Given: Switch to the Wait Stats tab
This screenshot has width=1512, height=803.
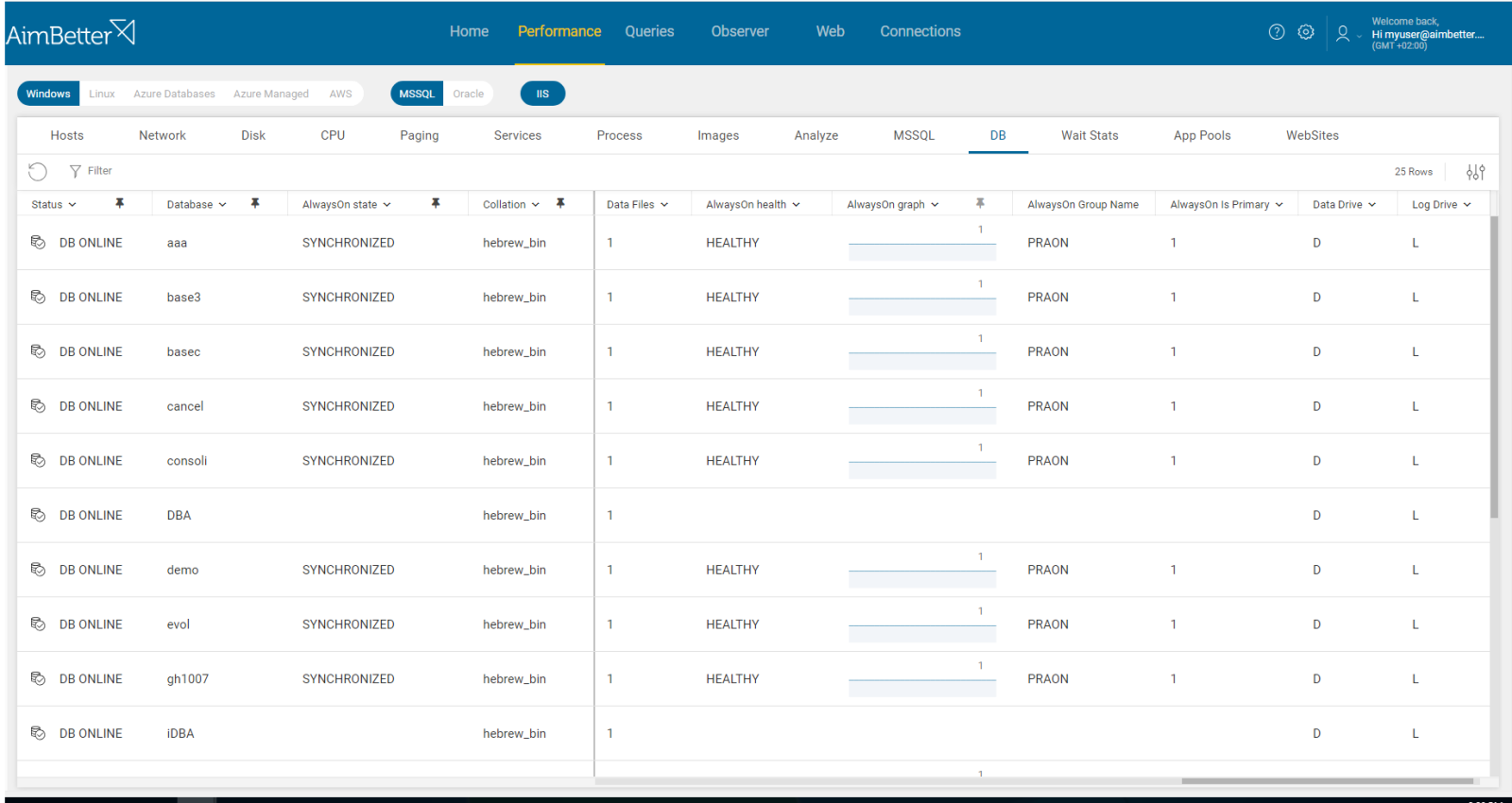Looking at the screenshot, I should tap(1090, 135).
